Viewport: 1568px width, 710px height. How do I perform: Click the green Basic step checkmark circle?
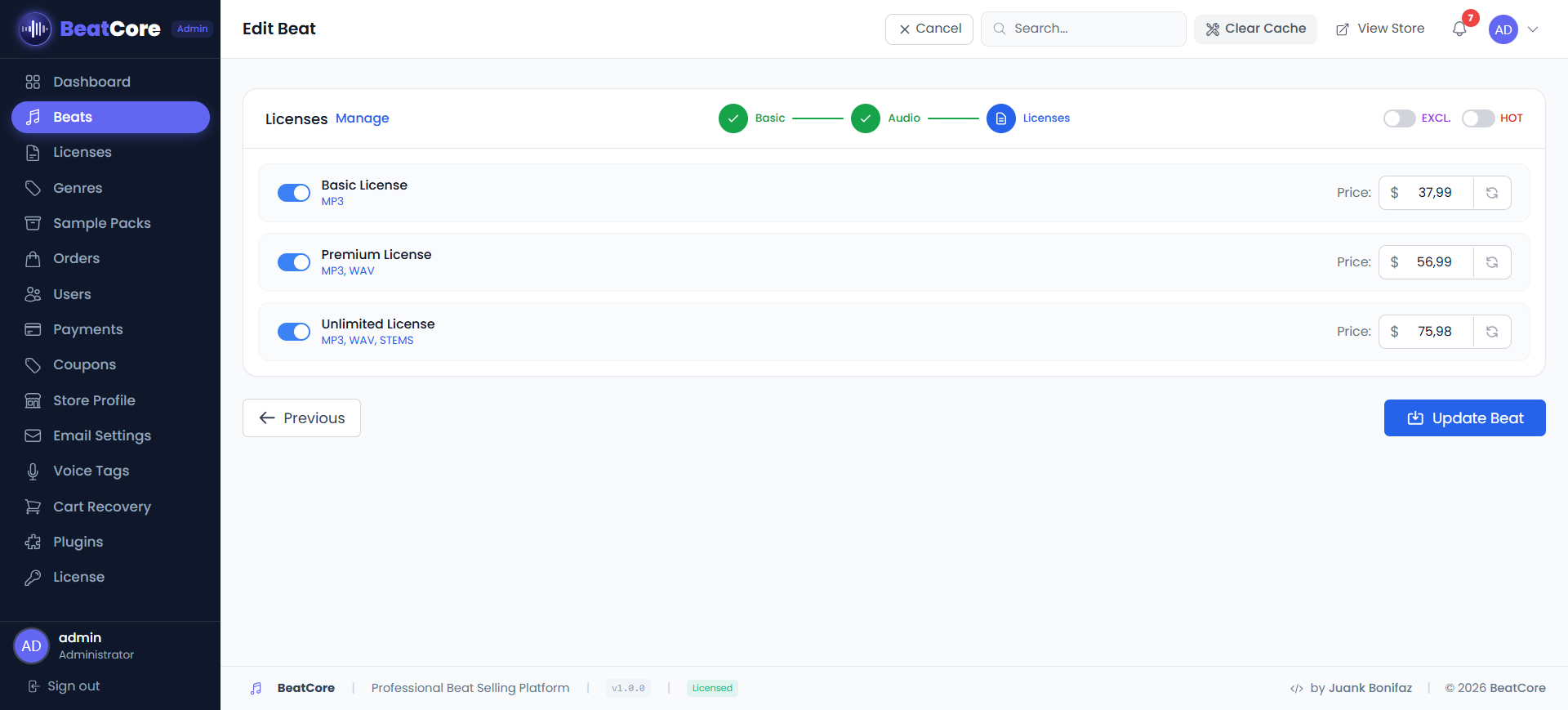[733, 118]
